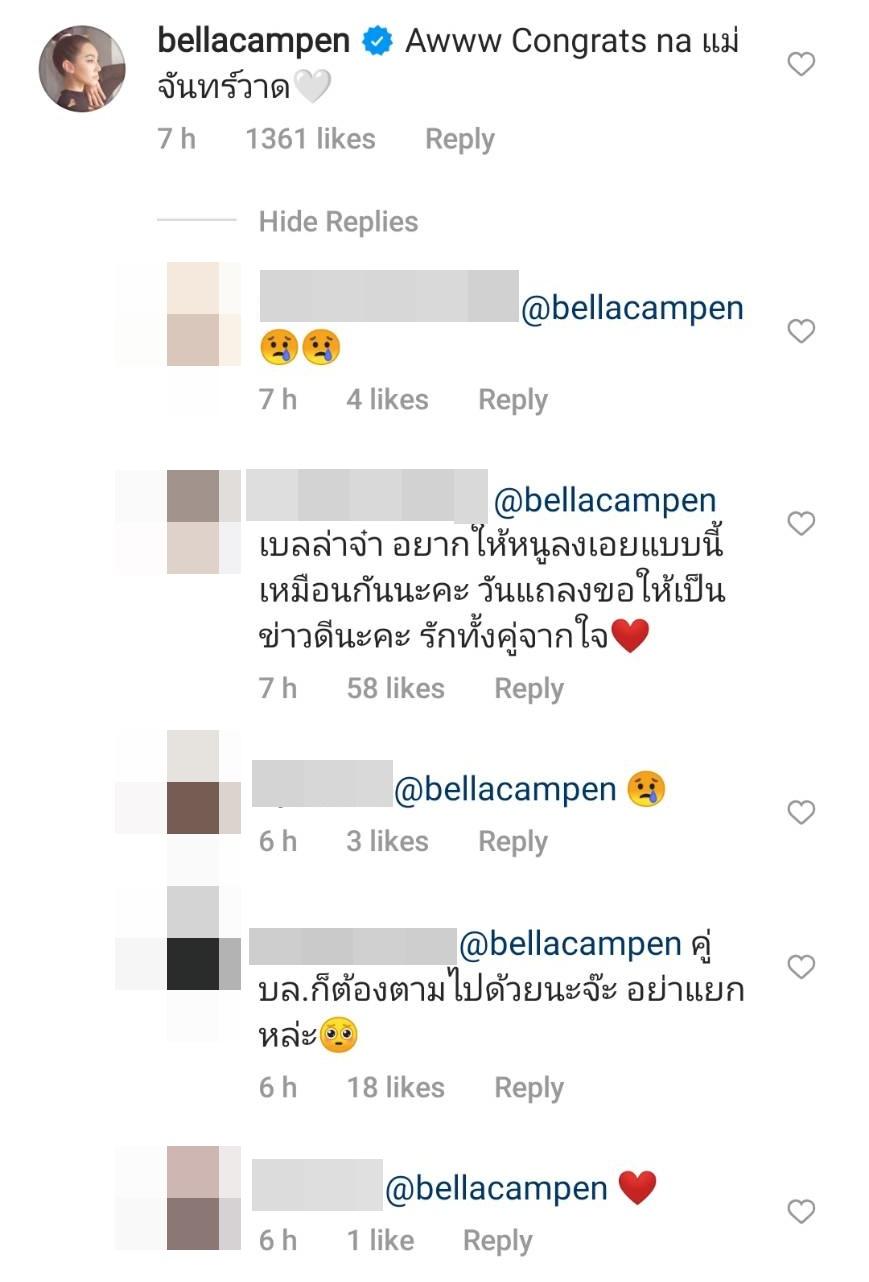Open bellacampen username at top comment
The width and height of the screenshot is (869, 1282).
pos(254,41)
